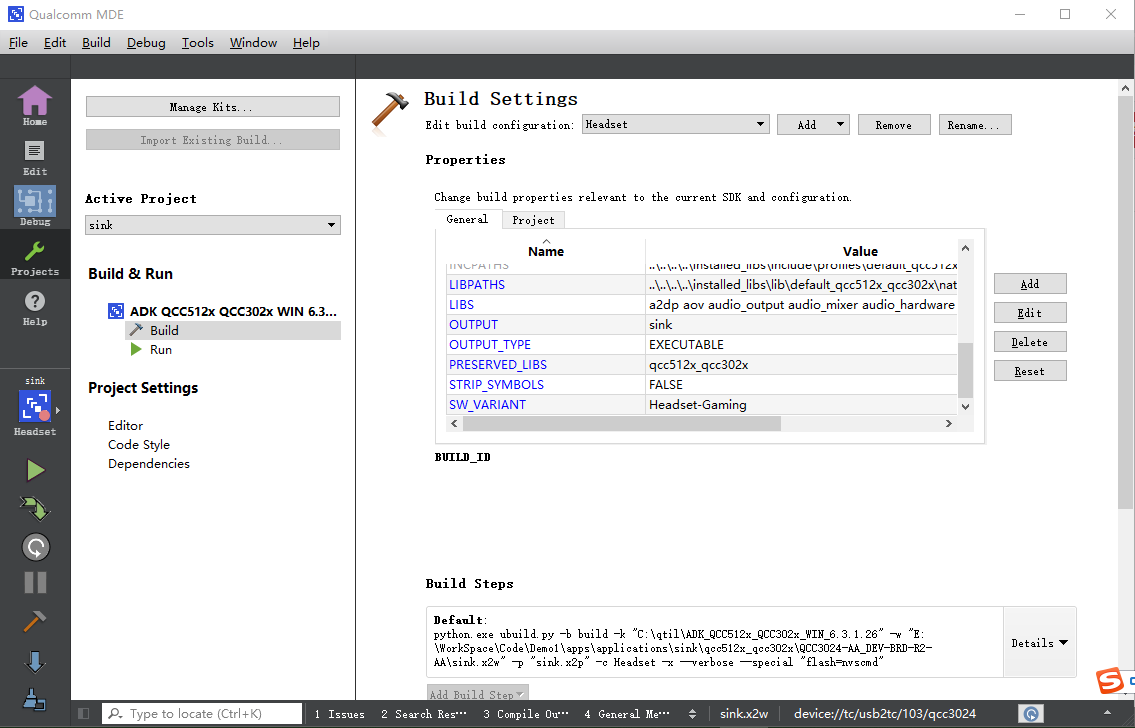Open the Add Build Step dropdown
Viewport: 1135px width, 728px height.
tap(477, 693)
